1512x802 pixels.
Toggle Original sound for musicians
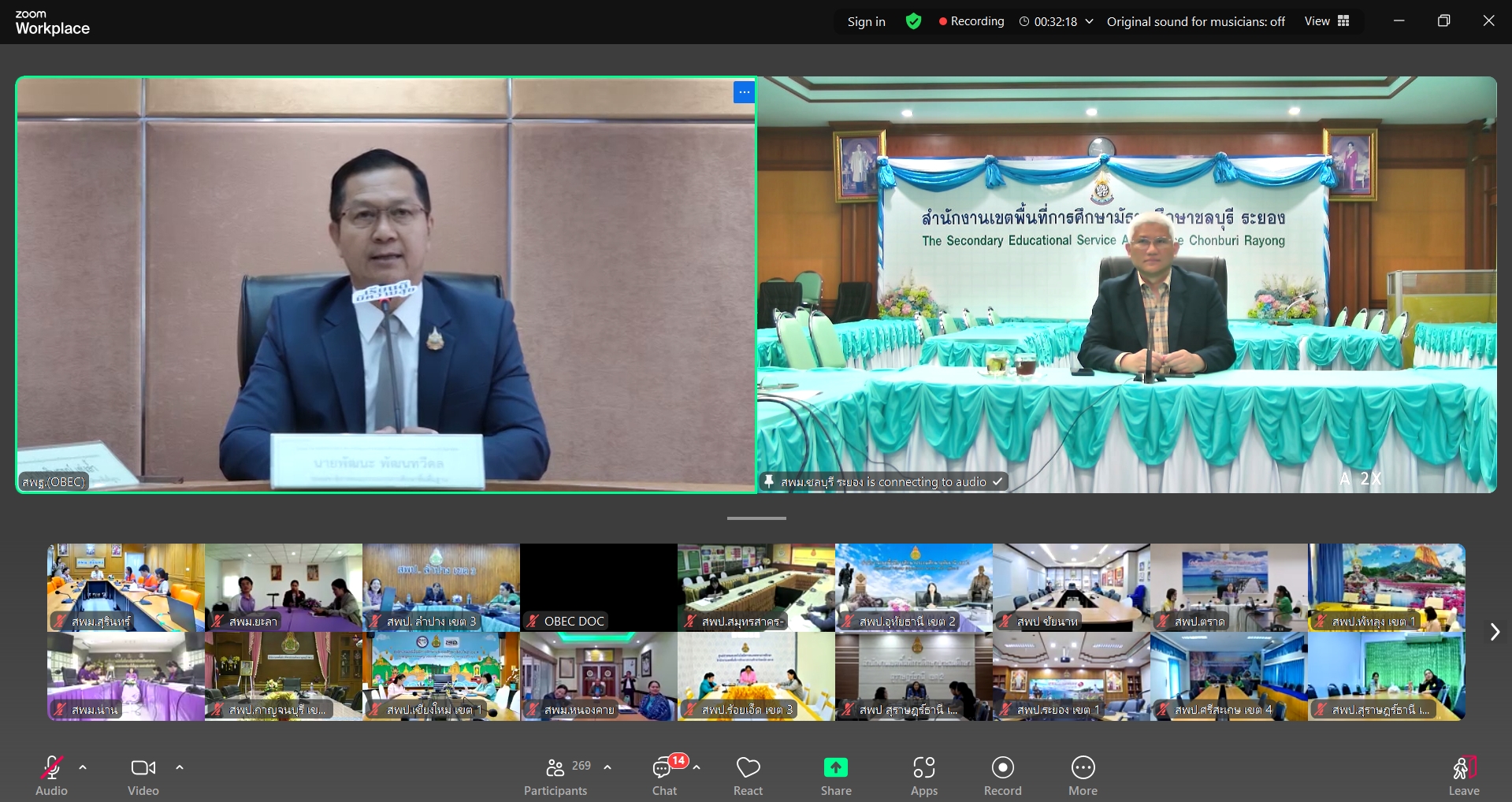point(1195,21)
